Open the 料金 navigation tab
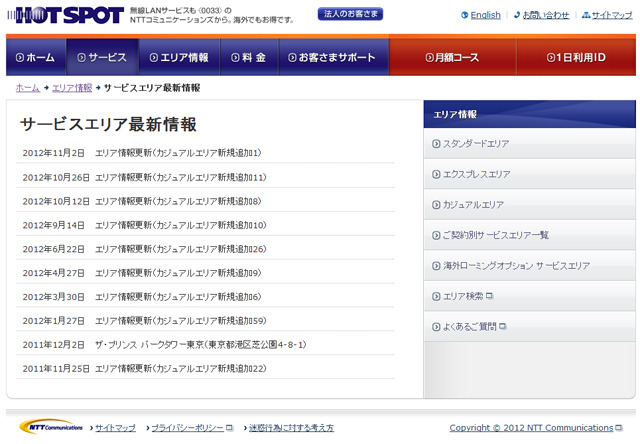640x444 pixels. point(249,57)
